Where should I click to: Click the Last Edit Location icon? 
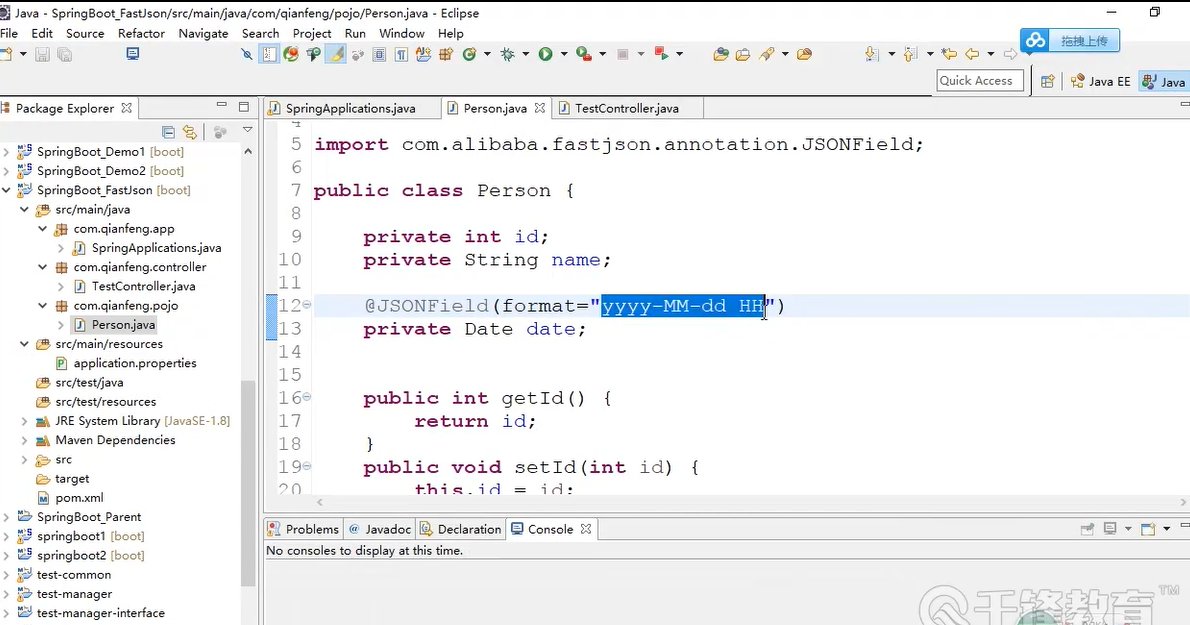pyautogui.click(x=949, y=54)
